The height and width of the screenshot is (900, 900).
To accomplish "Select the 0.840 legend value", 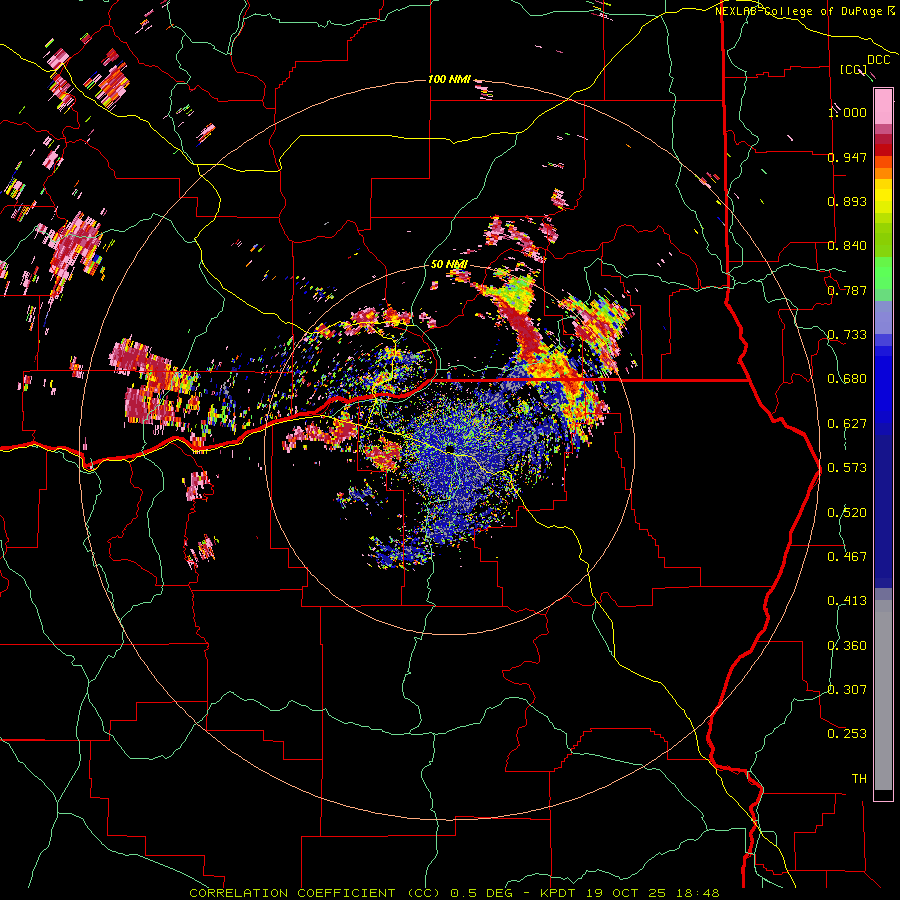I will [x=847, y=246].
